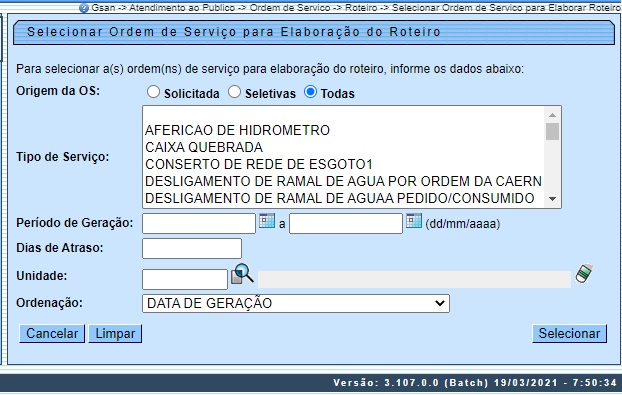
Task: Focus the Unidade code input field
Action: [185, 279]
